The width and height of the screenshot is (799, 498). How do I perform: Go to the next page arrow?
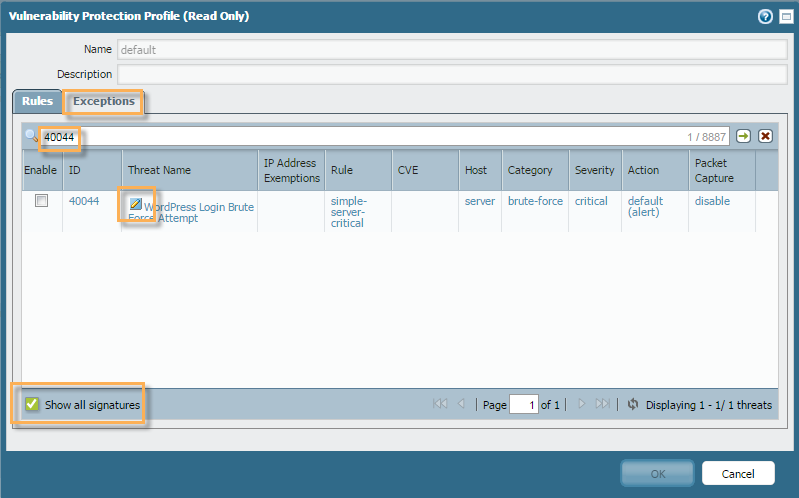(x=581, y=405)
